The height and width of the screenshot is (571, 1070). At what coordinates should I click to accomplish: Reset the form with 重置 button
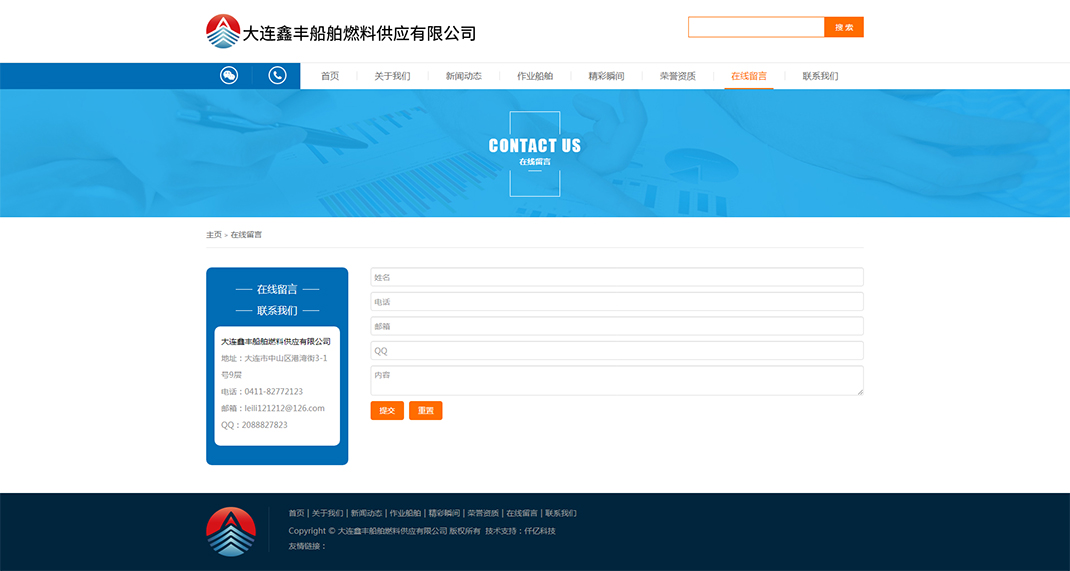(425, 410)
